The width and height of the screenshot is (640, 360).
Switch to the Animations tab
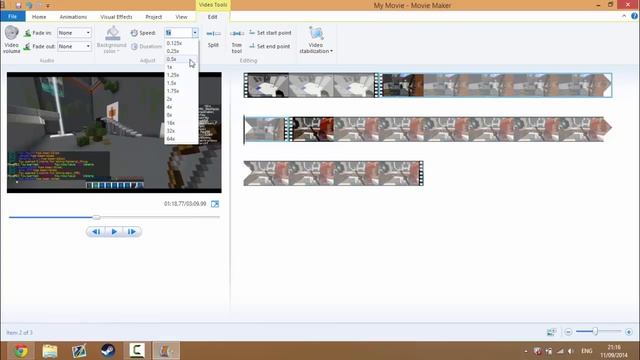pos(73,17)
